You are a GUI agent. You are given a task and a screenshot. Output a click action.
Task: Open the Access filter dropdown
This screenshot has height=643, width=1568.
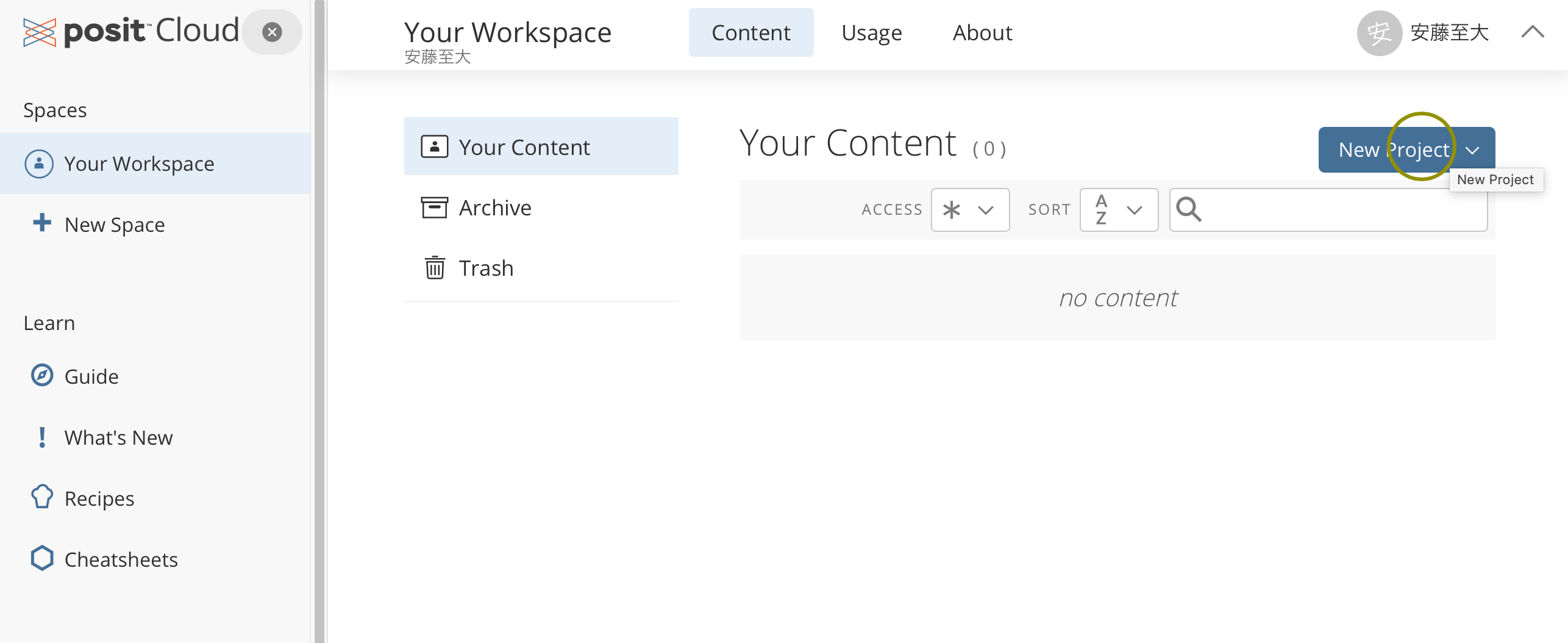click(969, 210)
